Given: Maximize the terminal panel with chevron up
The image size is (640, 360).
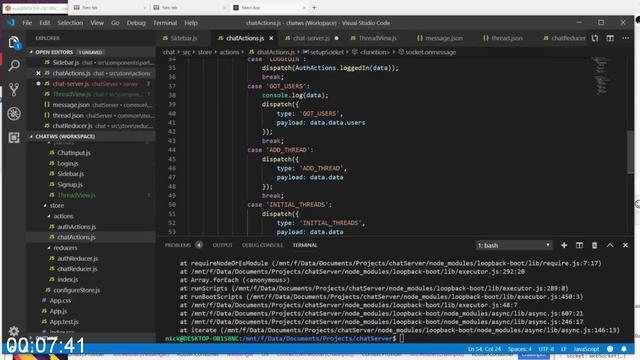Looking at the screenshot, I should [x=610, y=245].
